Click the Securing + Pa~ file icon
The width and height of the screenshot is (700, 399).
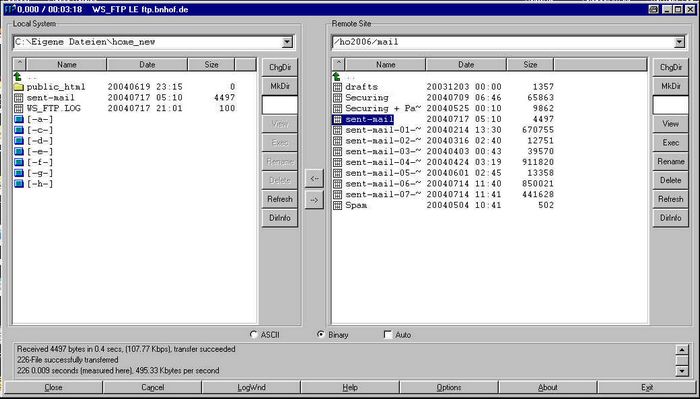(x=338, y=108)
